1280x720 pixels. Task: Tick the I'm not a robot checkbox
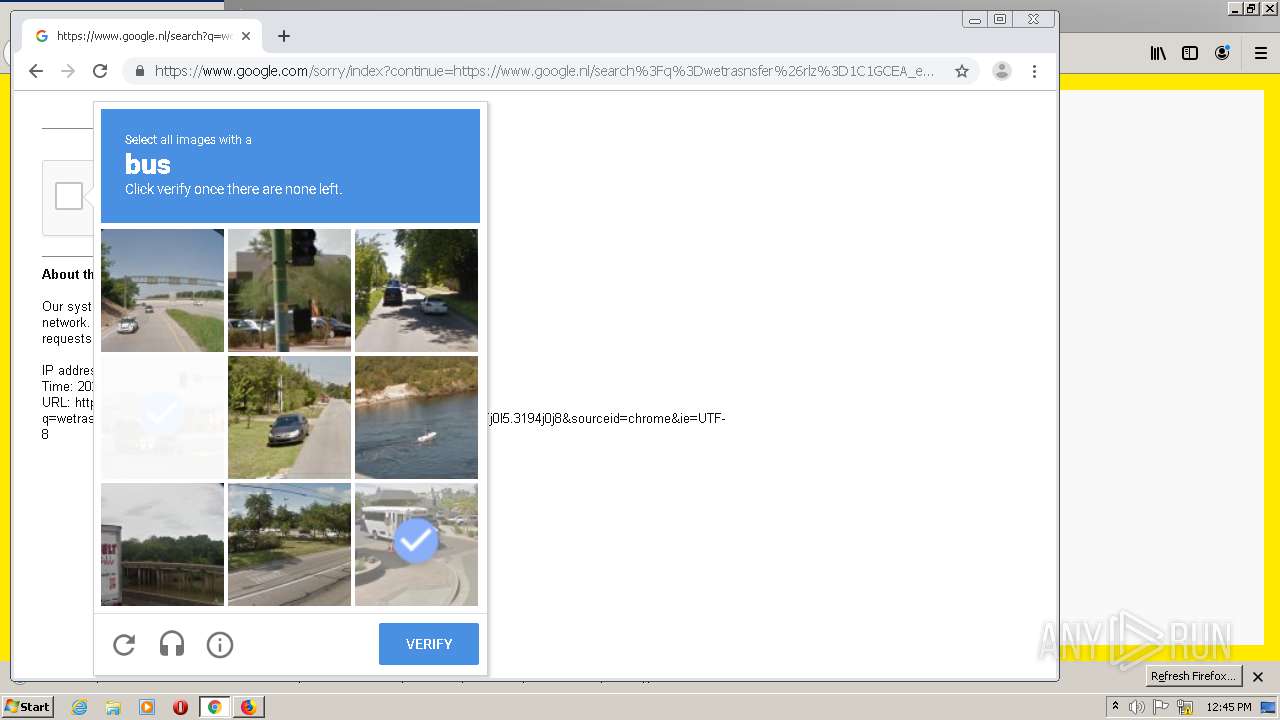[x=69, y=196]
